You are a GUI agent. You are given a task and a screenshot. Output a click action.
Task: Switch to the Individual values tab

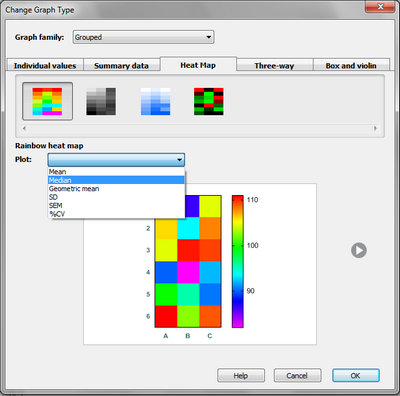45,66
